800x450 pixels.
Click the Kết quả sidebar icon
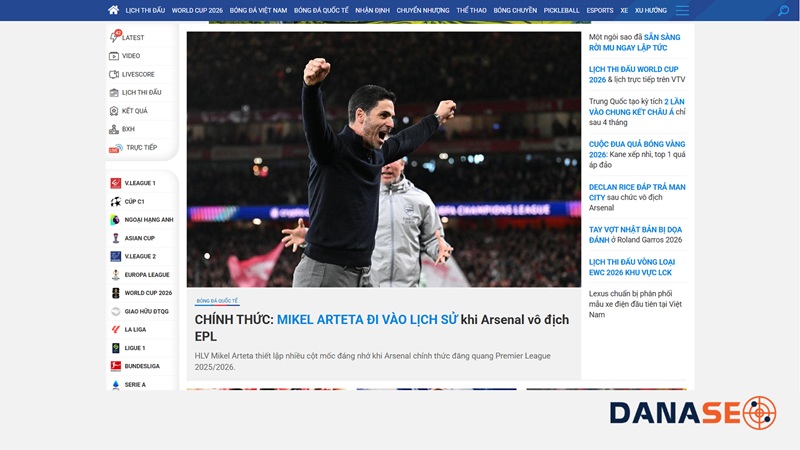click(x=114, y=111)
